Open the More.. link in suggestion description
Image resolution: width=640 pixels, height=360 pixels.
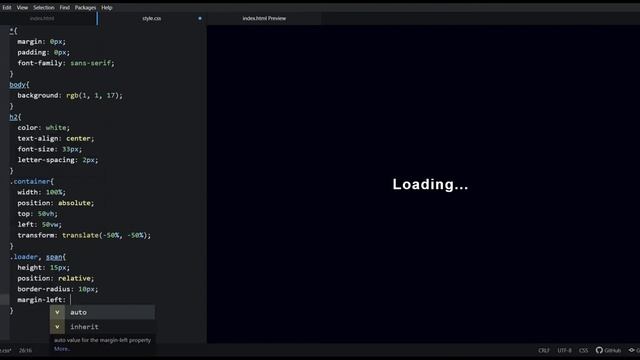pos(62,349)
